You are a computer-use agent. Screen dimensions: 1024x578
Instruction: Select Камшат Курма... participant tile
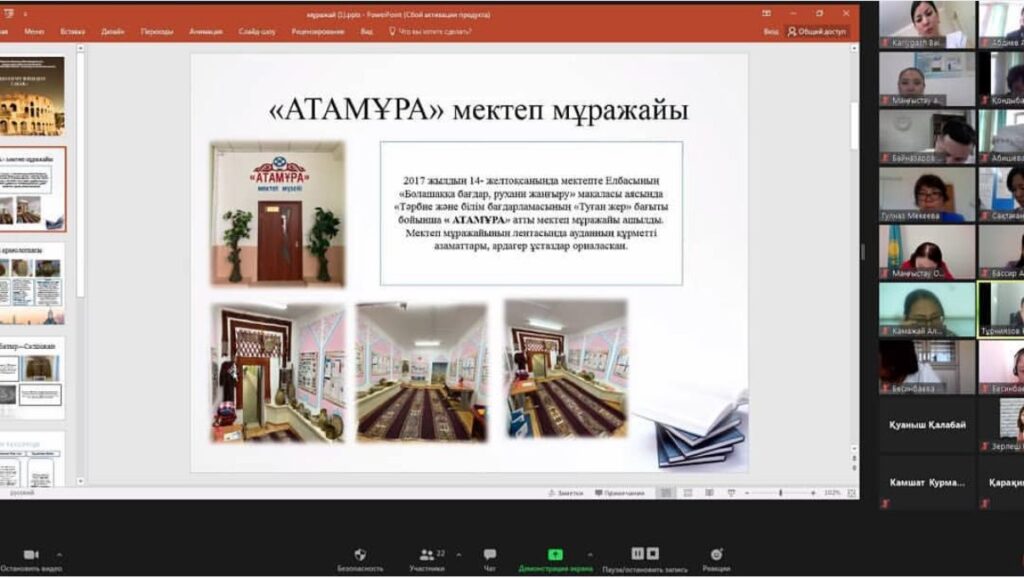tap(927, 483)
